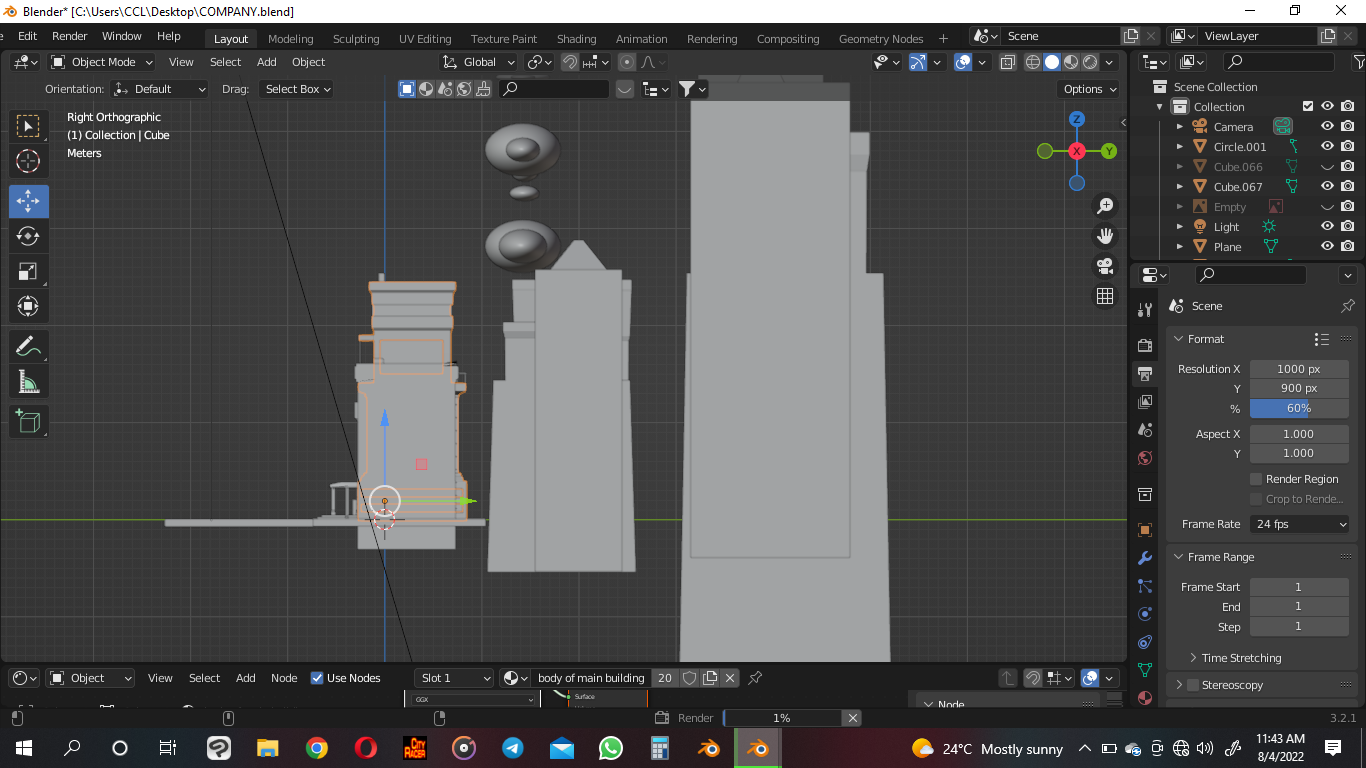The width and height of the screenshot is (1366, 768).
Task: Open the Render properties tab
Action: click(x=1145, y=345)
